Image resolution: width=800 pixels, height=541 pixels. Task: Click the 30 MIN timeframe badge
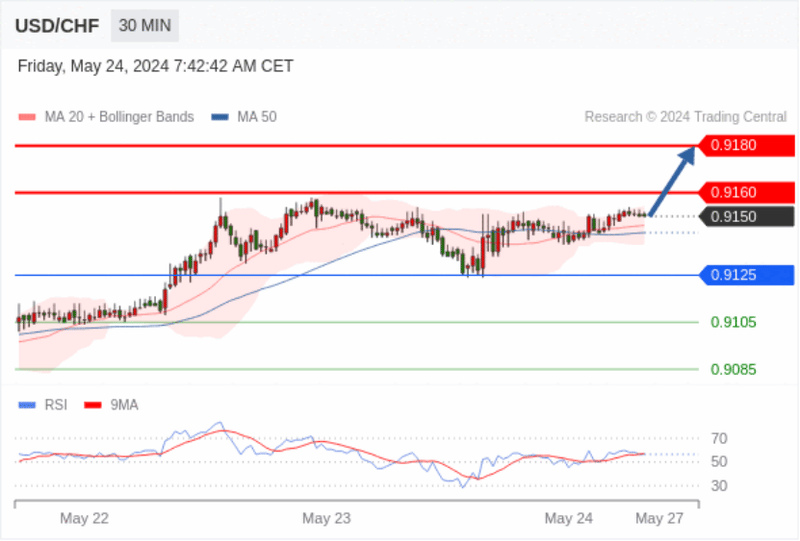[x=145, y=25]
